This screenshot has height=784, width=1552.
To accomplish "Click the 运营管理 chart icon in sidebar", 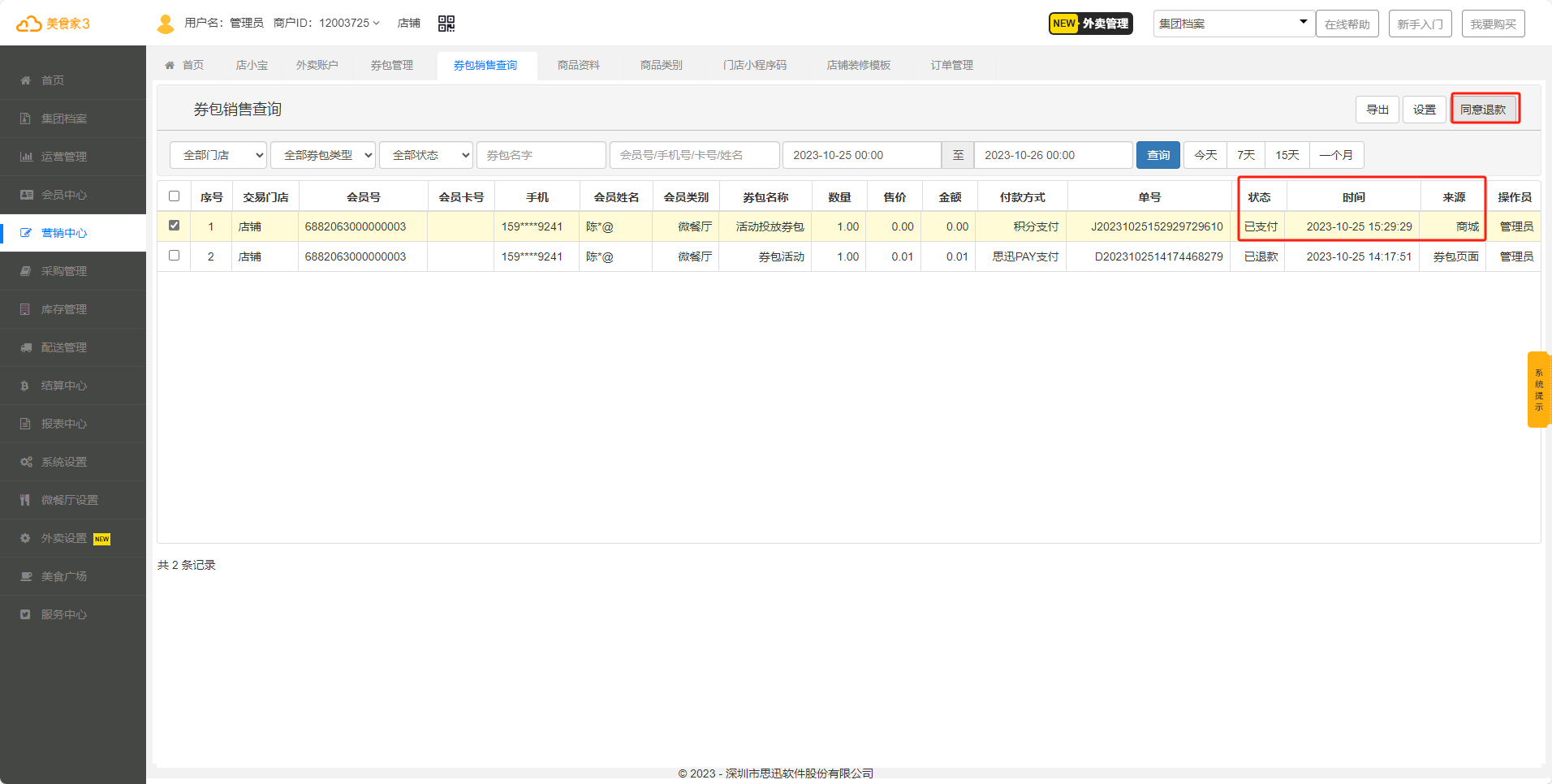I will click(26, 157).
